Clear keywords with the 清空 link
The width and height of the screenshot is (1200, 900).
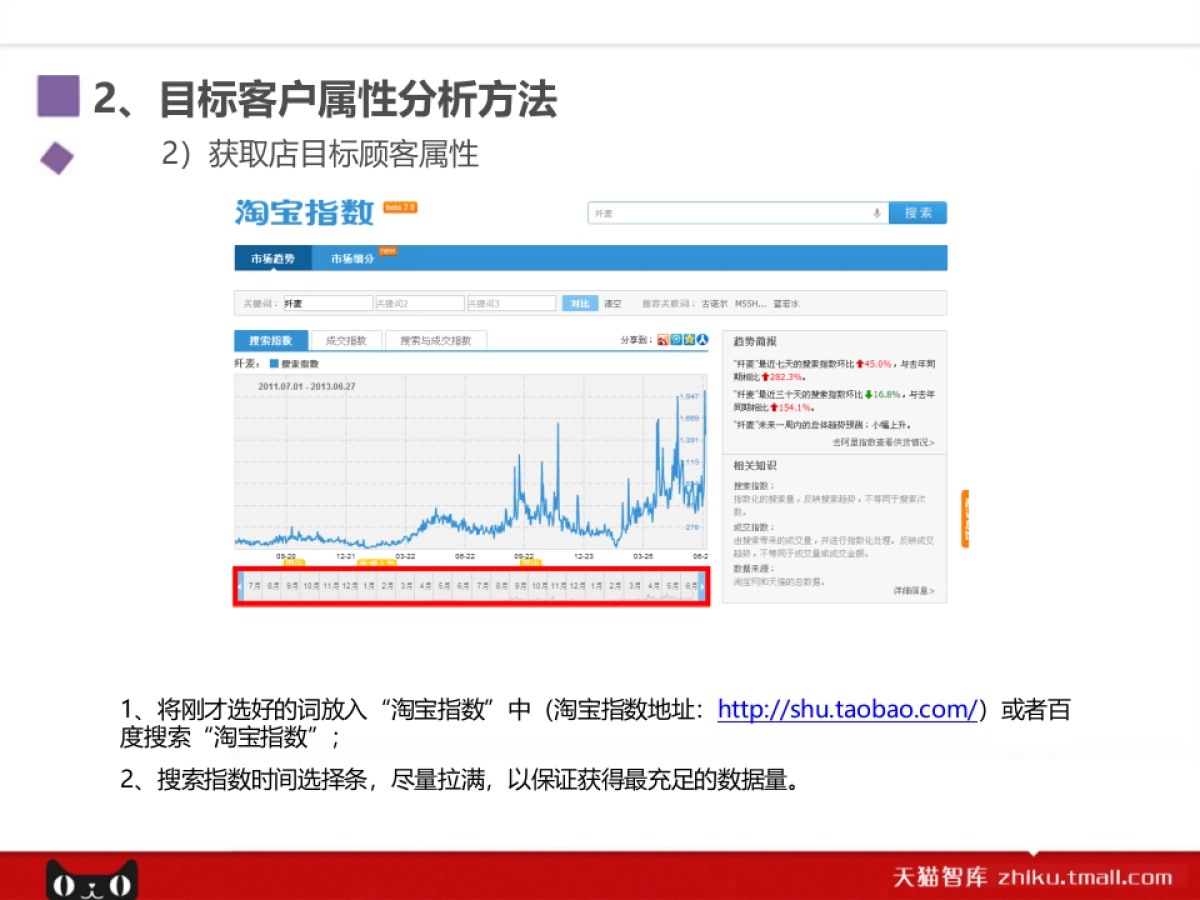coord(614,302)
